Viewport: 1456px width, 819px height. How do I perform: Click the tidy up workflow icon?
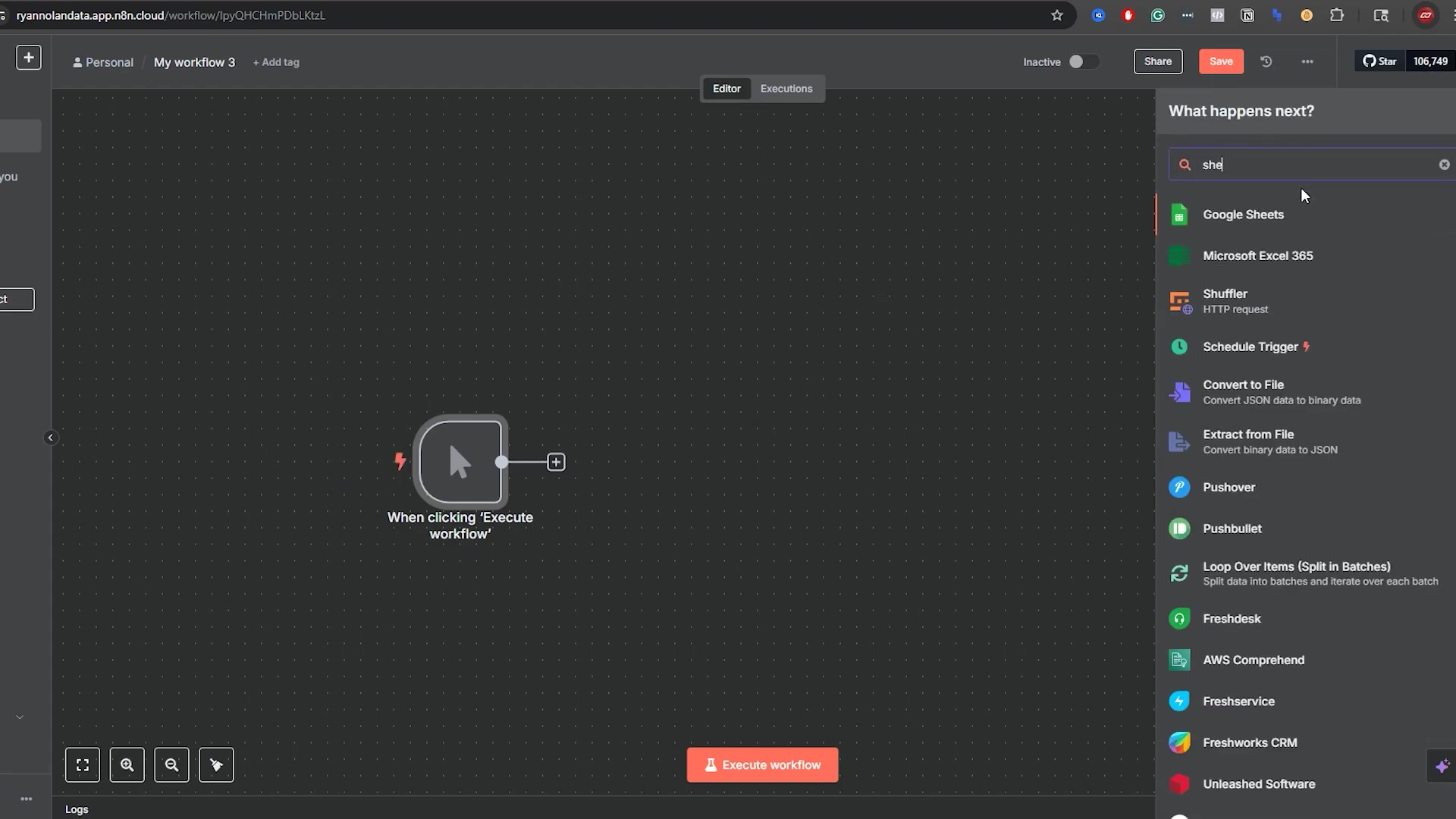click(216, 765)
